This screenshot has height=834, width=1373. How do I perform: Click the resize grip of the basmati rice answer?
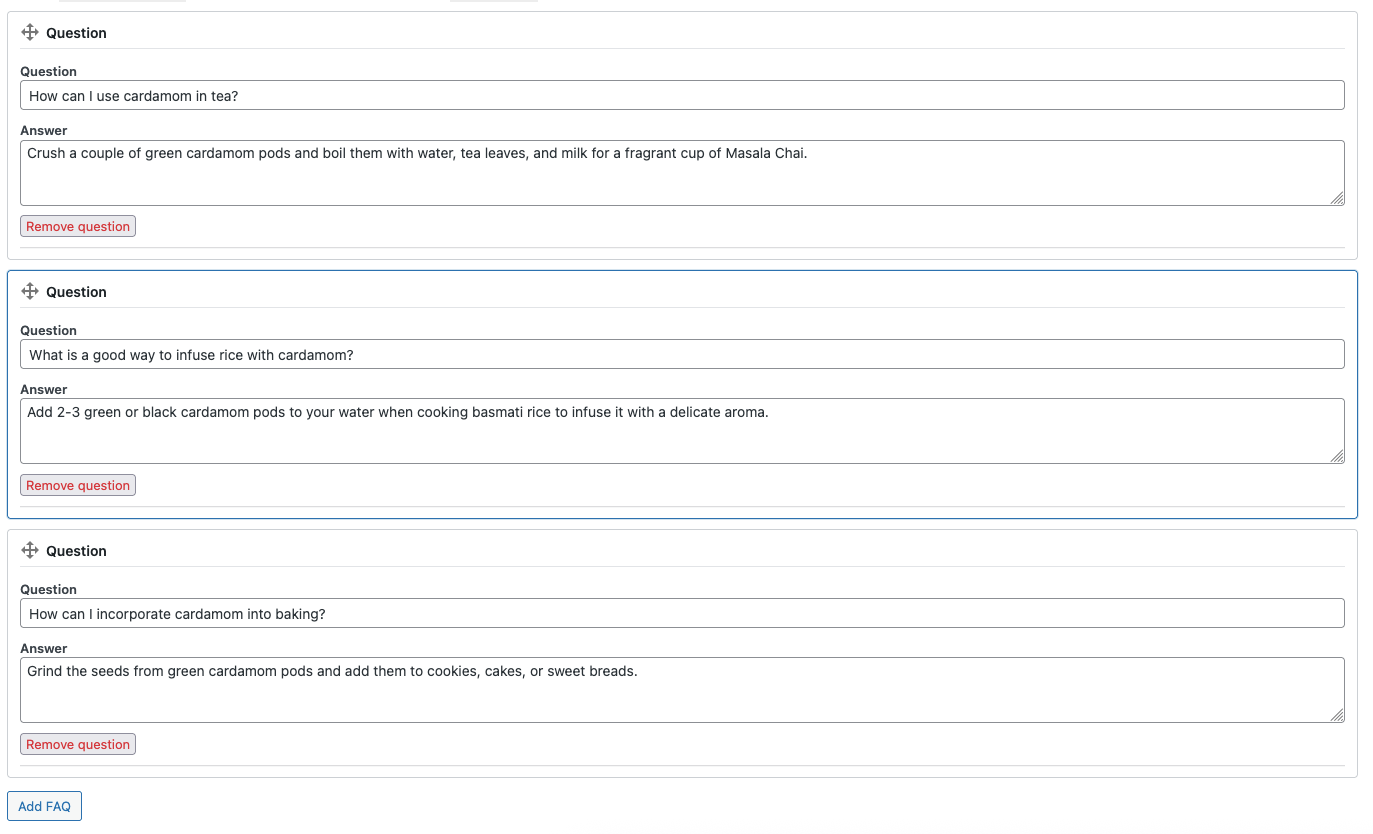click(x=1337, y=458)
